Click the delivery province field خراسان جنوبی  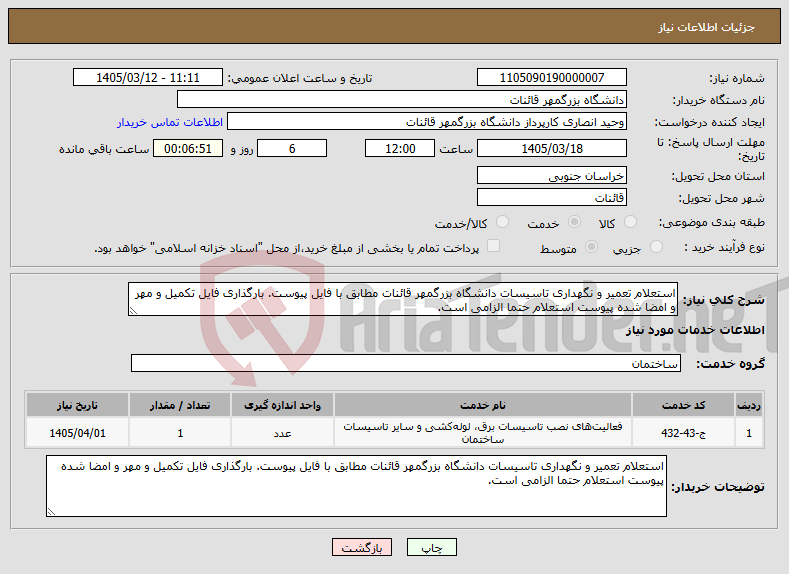pos(551,176)
